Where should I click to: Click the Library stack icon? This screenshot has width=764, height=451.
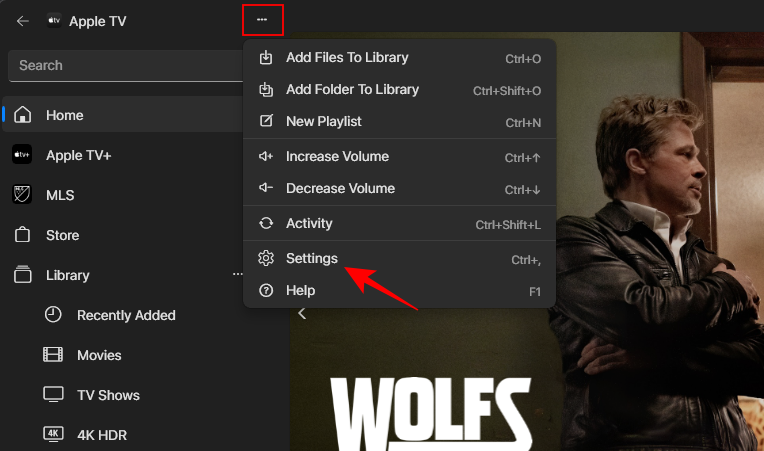tap(22, 275)
